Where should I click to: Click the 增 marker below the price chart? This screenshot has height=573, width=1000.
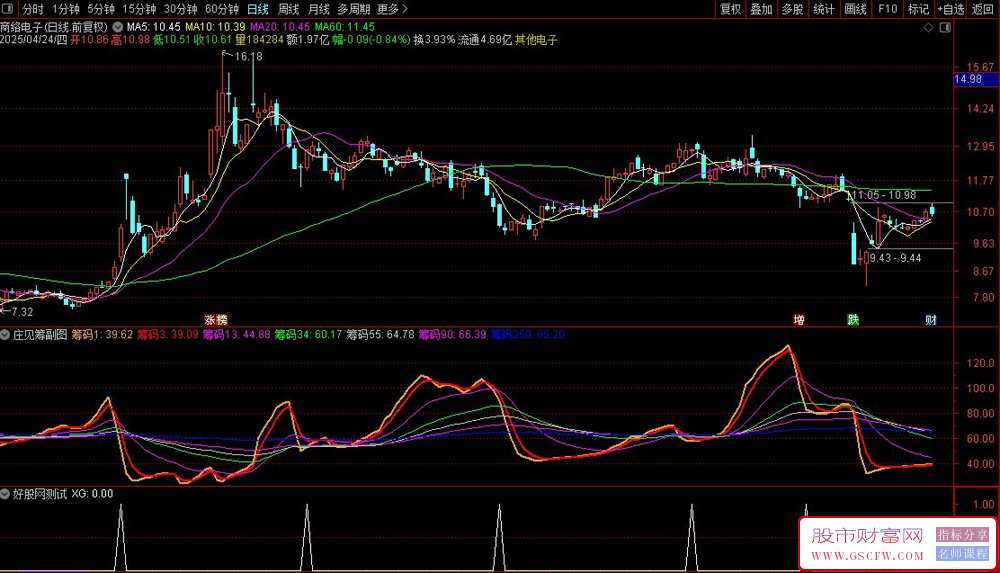click(799, 320)
